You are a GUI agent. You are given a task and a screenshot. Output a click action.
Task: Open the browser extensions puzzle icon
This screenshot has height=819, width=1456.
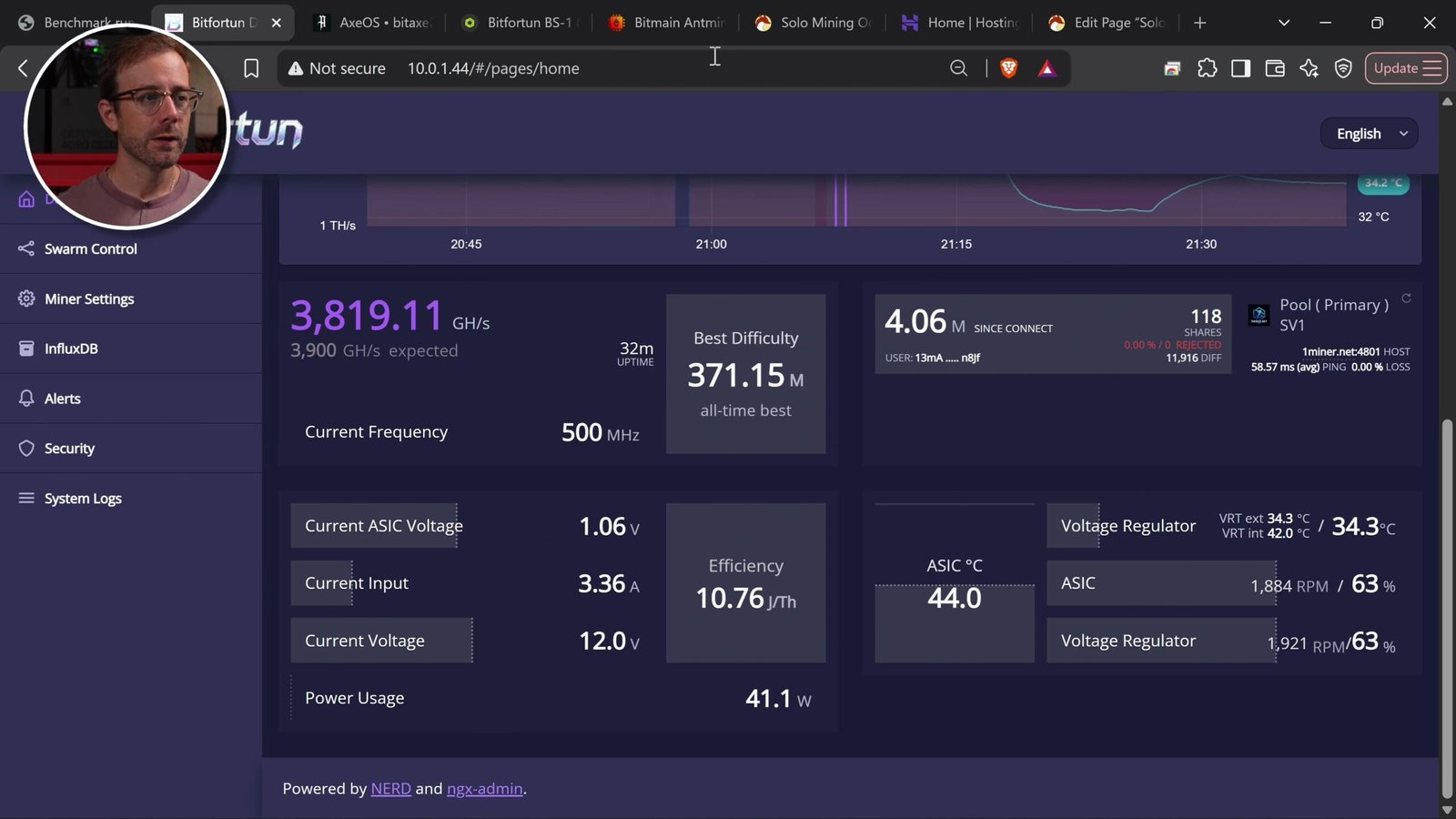point(1207,68)
